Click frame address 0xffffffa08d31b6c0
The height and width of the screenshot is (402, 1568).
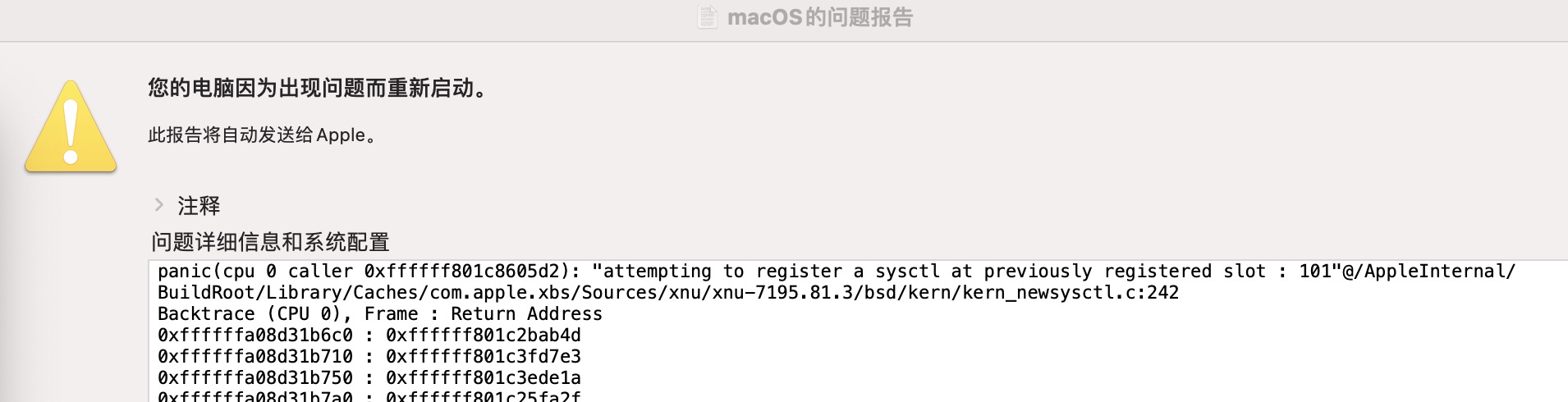255,336
